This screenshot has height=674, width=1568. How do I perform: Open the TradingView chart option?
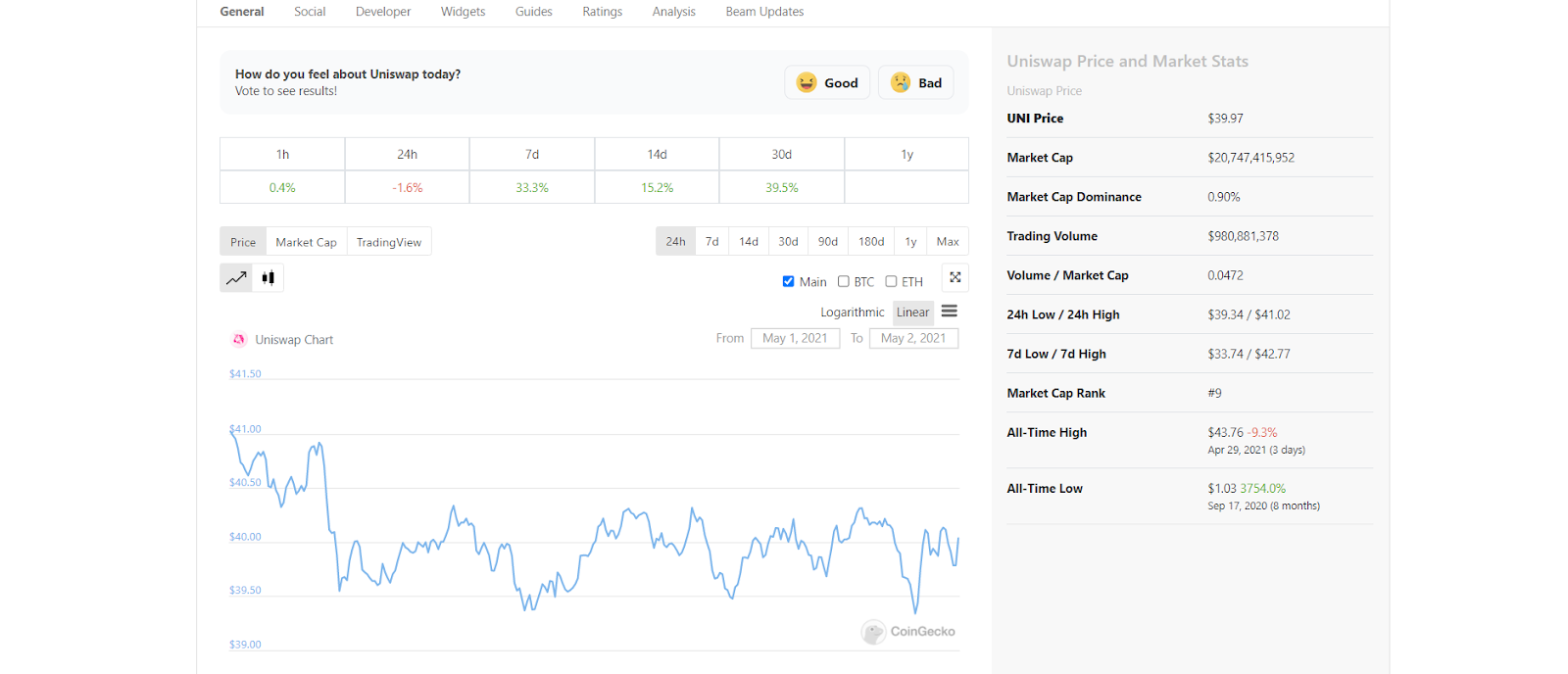(389, 242)
